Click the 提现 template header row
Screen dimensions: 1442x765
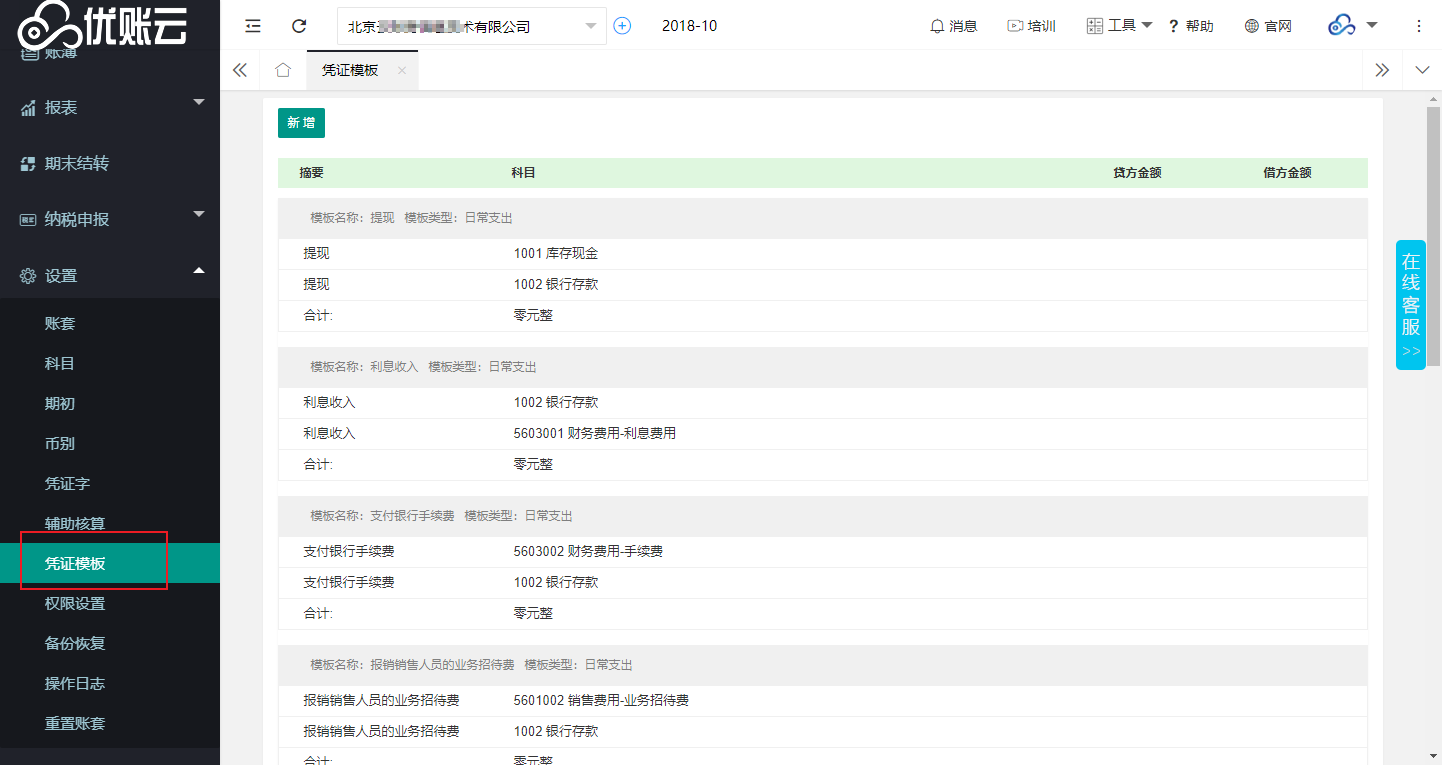click(823, 218)
